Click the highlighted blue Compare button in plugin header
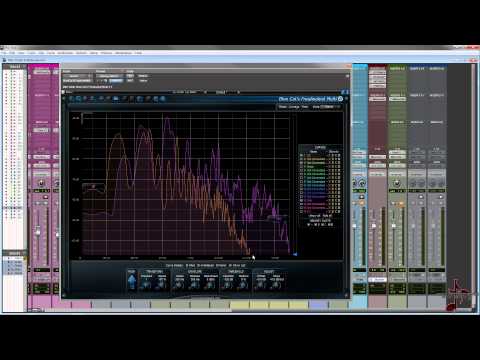Viewport: 480px width, 360px height. (x=116, y=81)
